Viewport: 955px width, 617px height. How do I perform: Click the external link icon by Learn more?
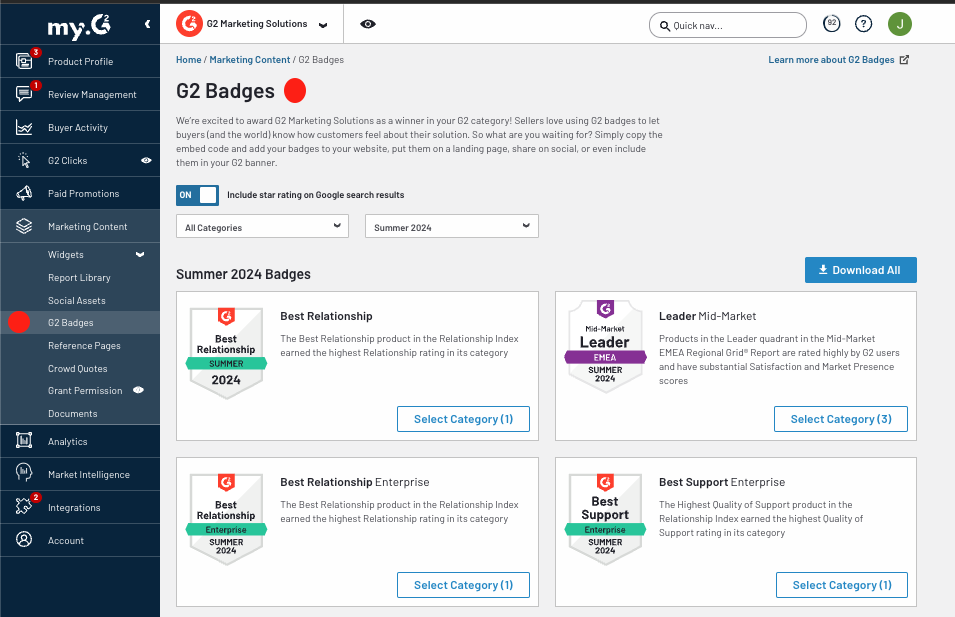point(904,60)
